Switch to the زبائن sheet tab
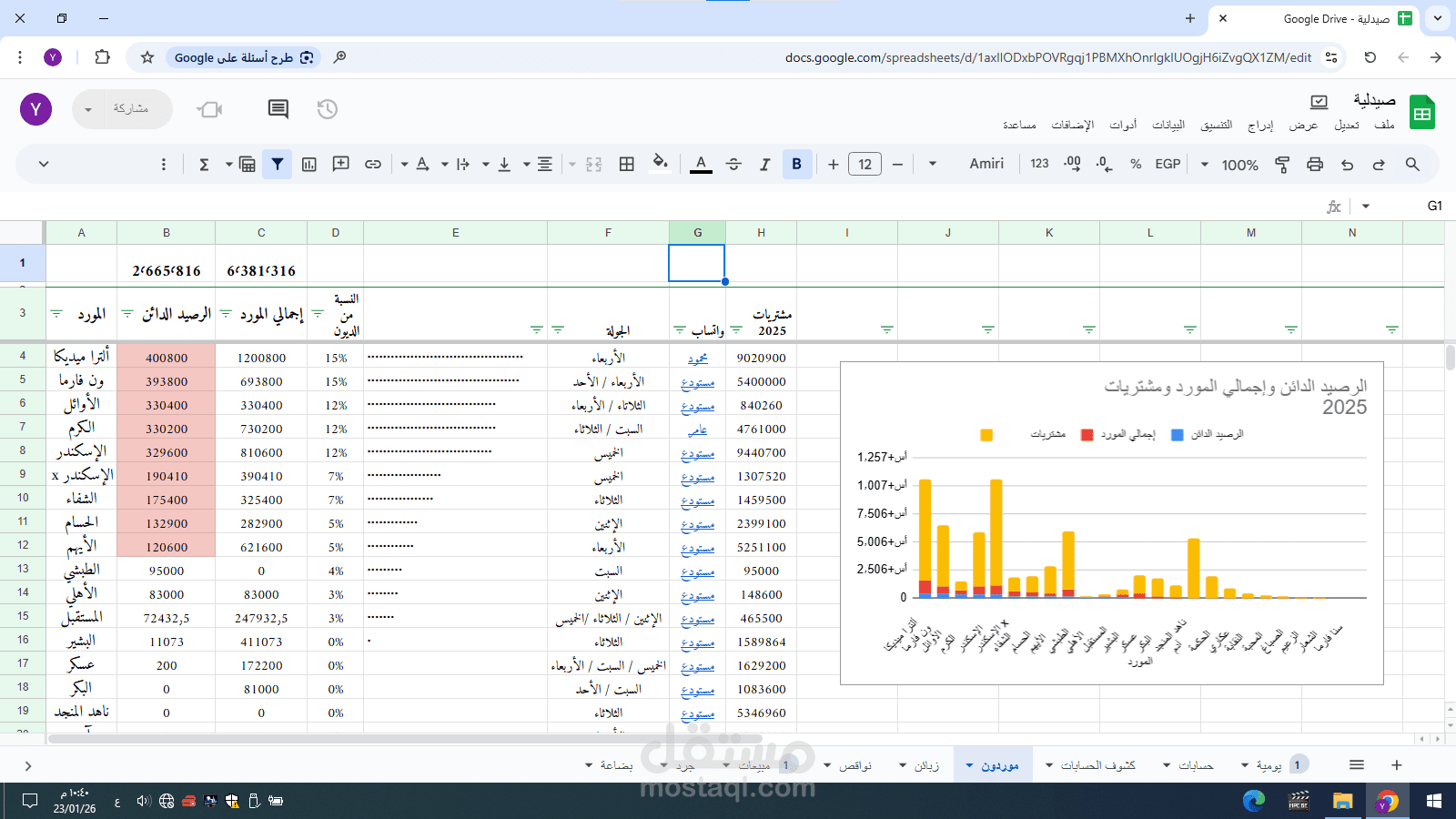This screenshot has width=1456, height=819. (927, 765)
